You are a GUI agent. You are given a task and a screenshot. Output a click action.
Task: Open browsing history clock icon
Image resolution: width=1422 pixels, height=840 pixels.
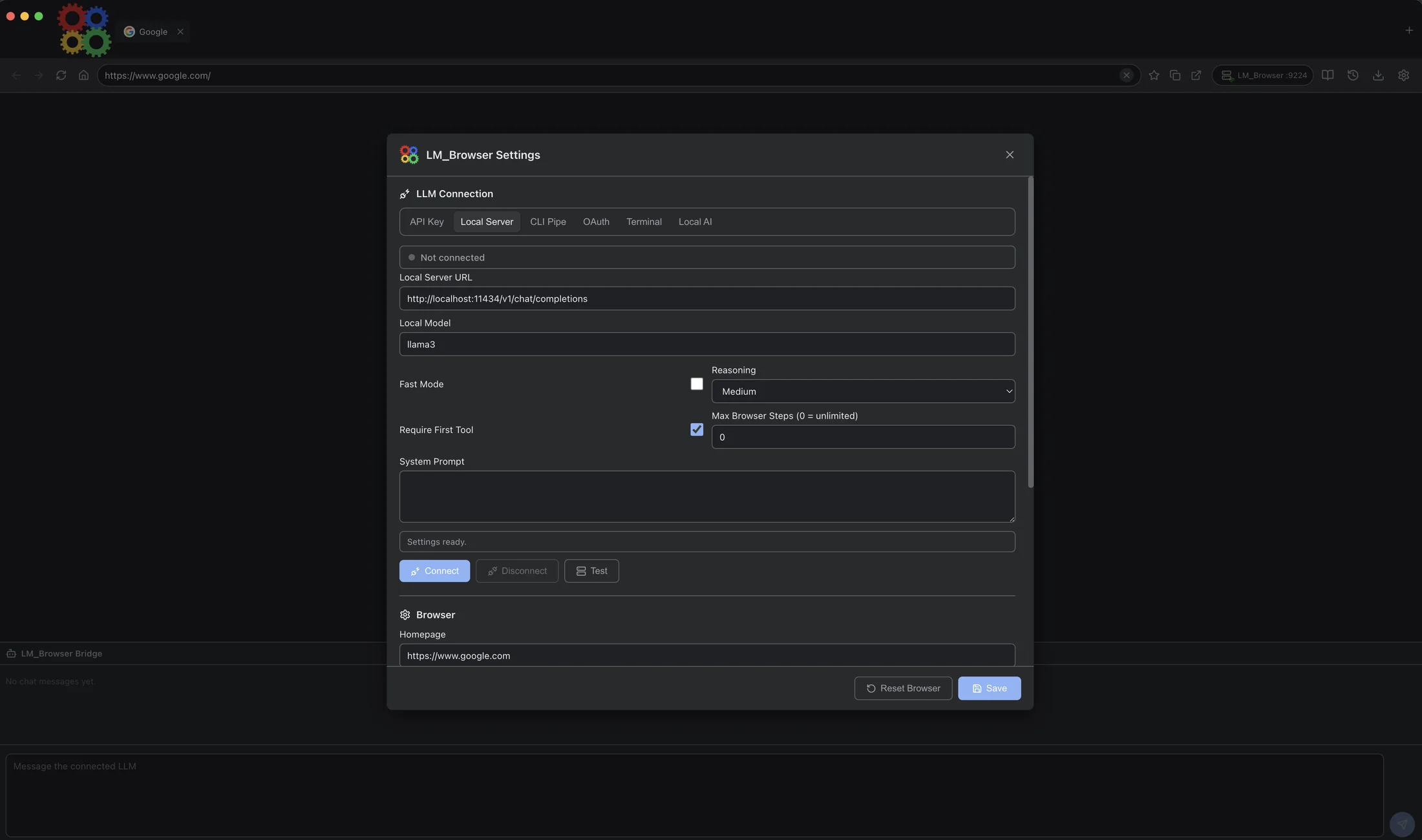[1353, 76]
